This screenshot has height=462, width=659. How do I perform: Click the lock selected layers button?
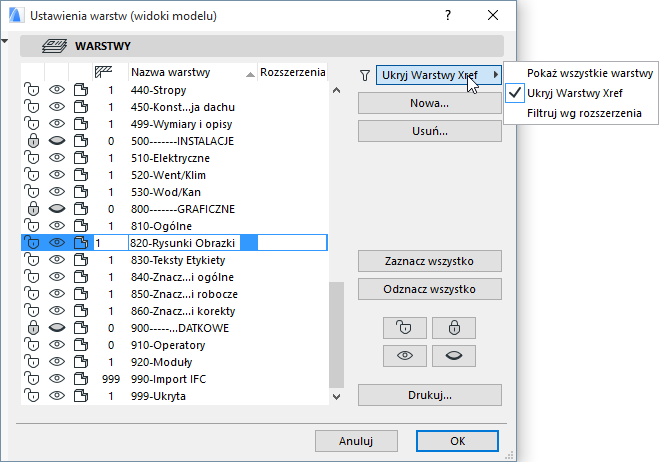pos(453,327)
